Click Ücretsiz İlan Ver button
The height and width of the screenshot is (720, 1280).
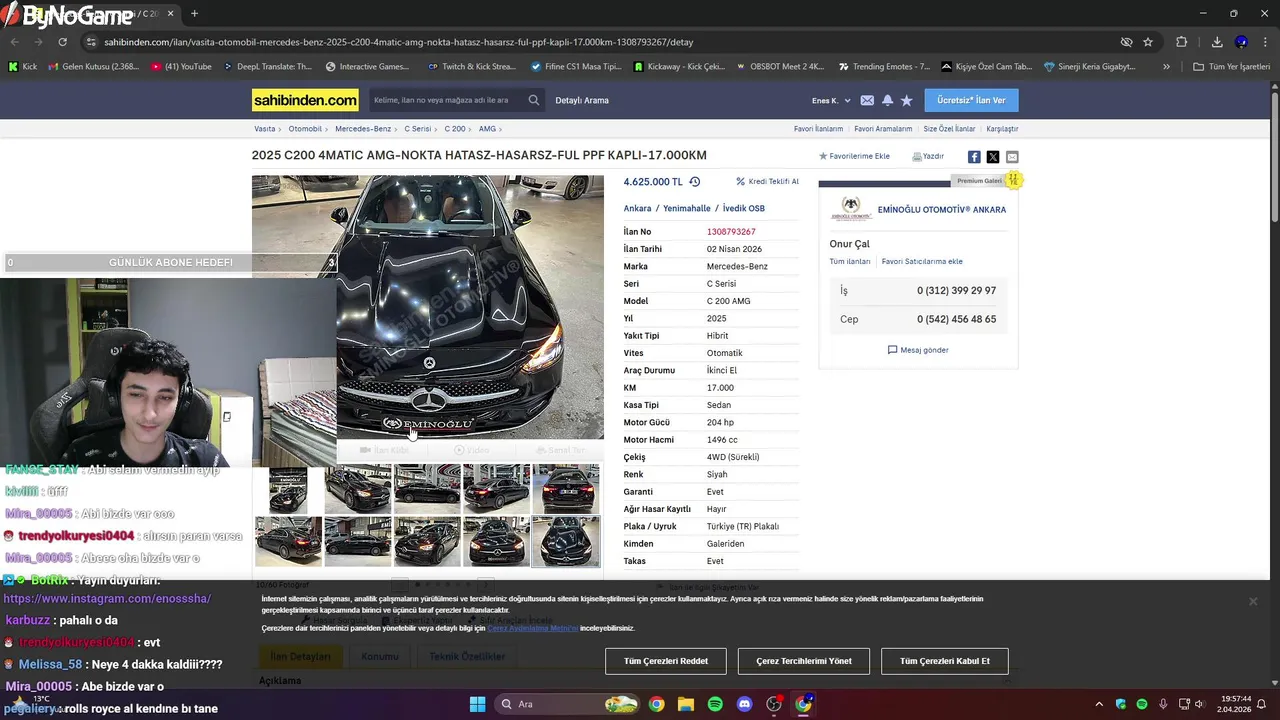coord(971,100)
